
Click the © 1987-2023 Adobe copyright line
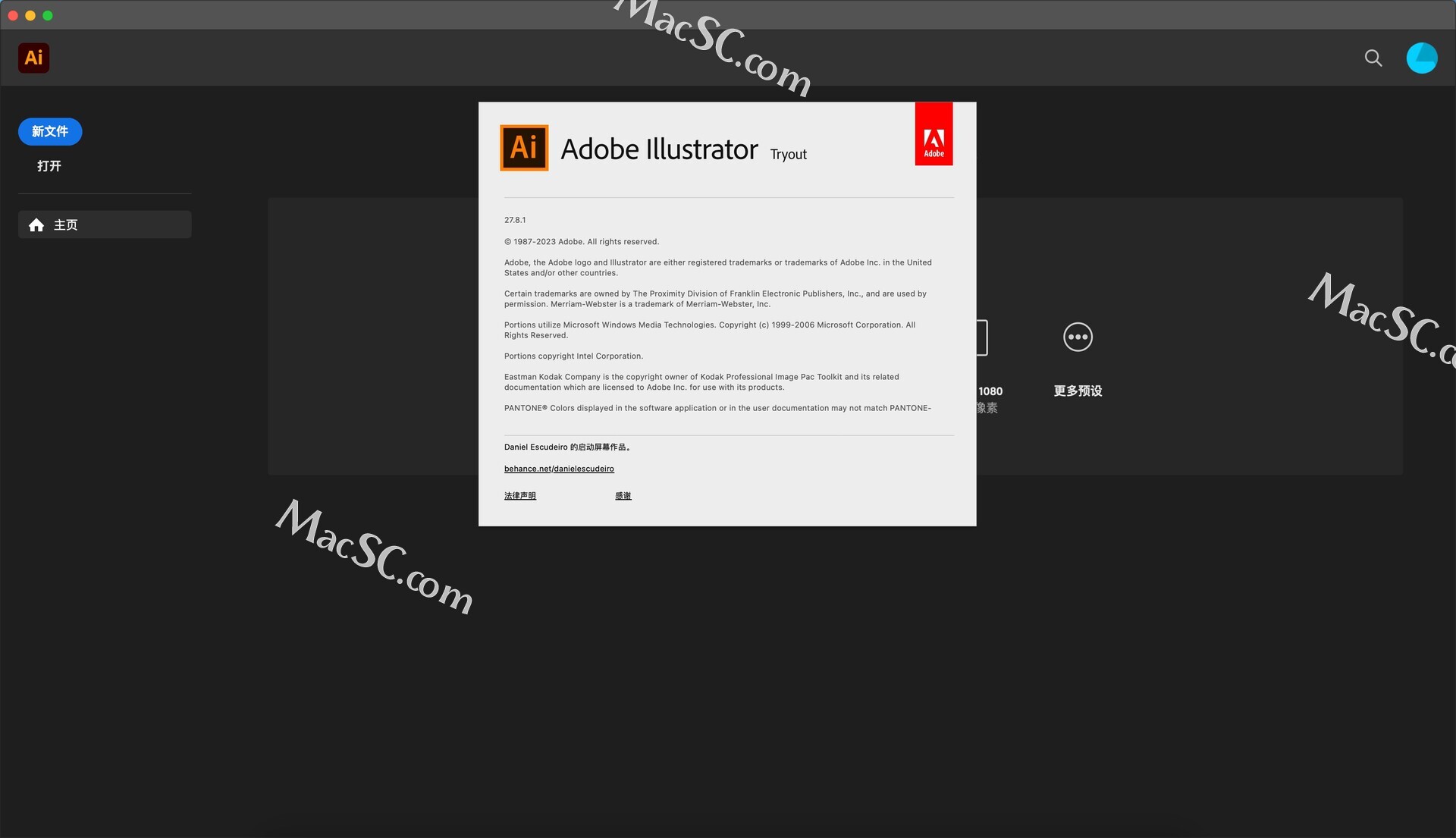tap(582, 242)
